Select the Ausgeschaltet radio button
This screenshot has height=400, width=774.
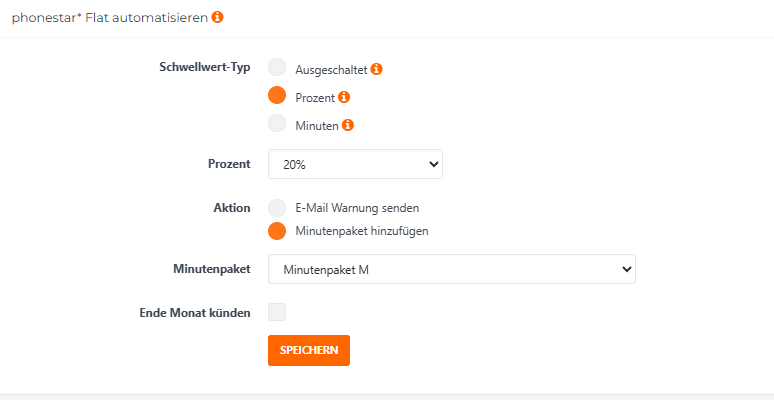(x=277, y=67)
